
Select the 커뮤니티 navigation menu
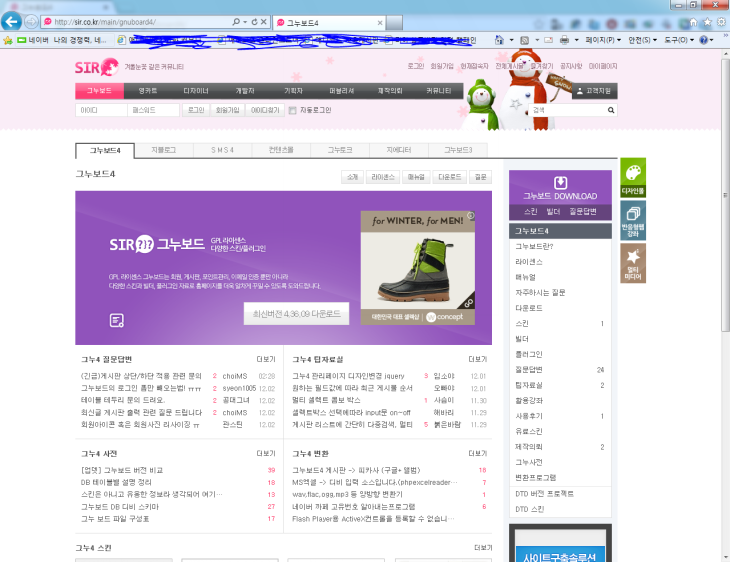[439, 91]
